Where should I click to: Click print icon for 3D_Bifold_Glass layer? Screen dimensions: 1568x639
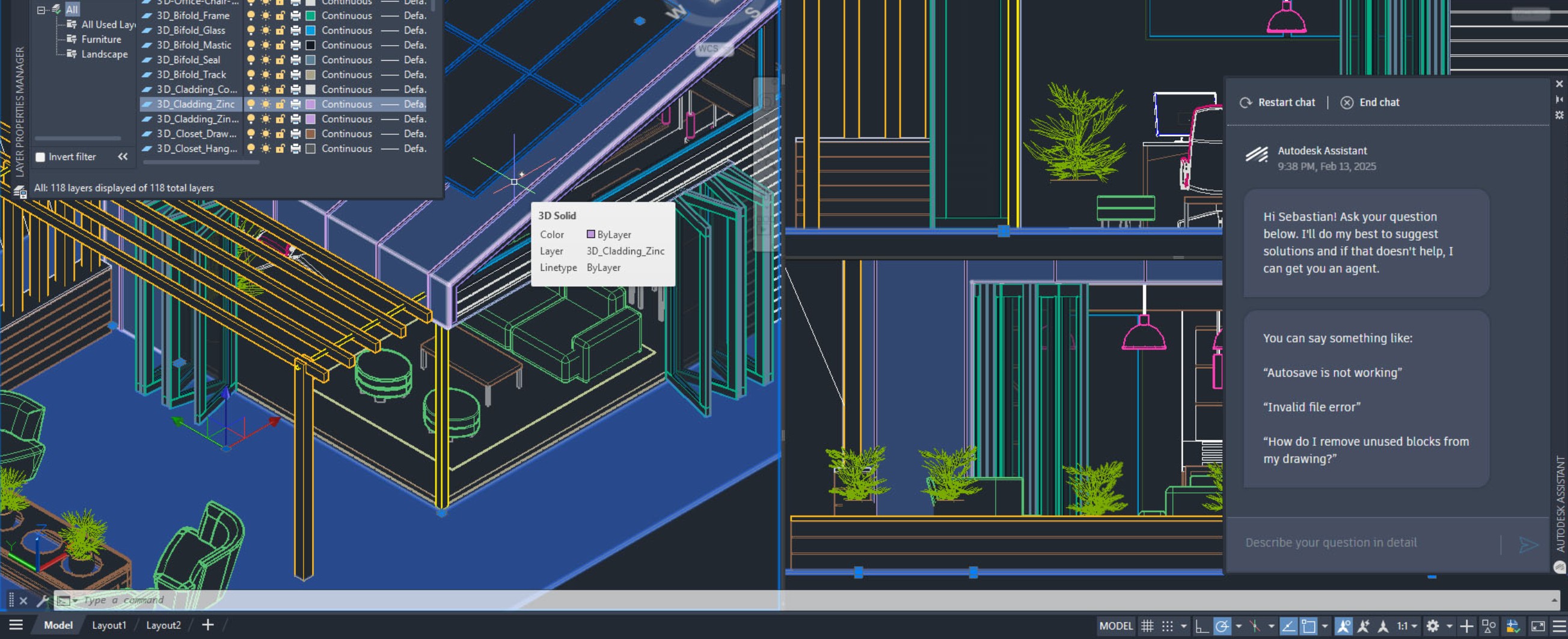(296, 31)
